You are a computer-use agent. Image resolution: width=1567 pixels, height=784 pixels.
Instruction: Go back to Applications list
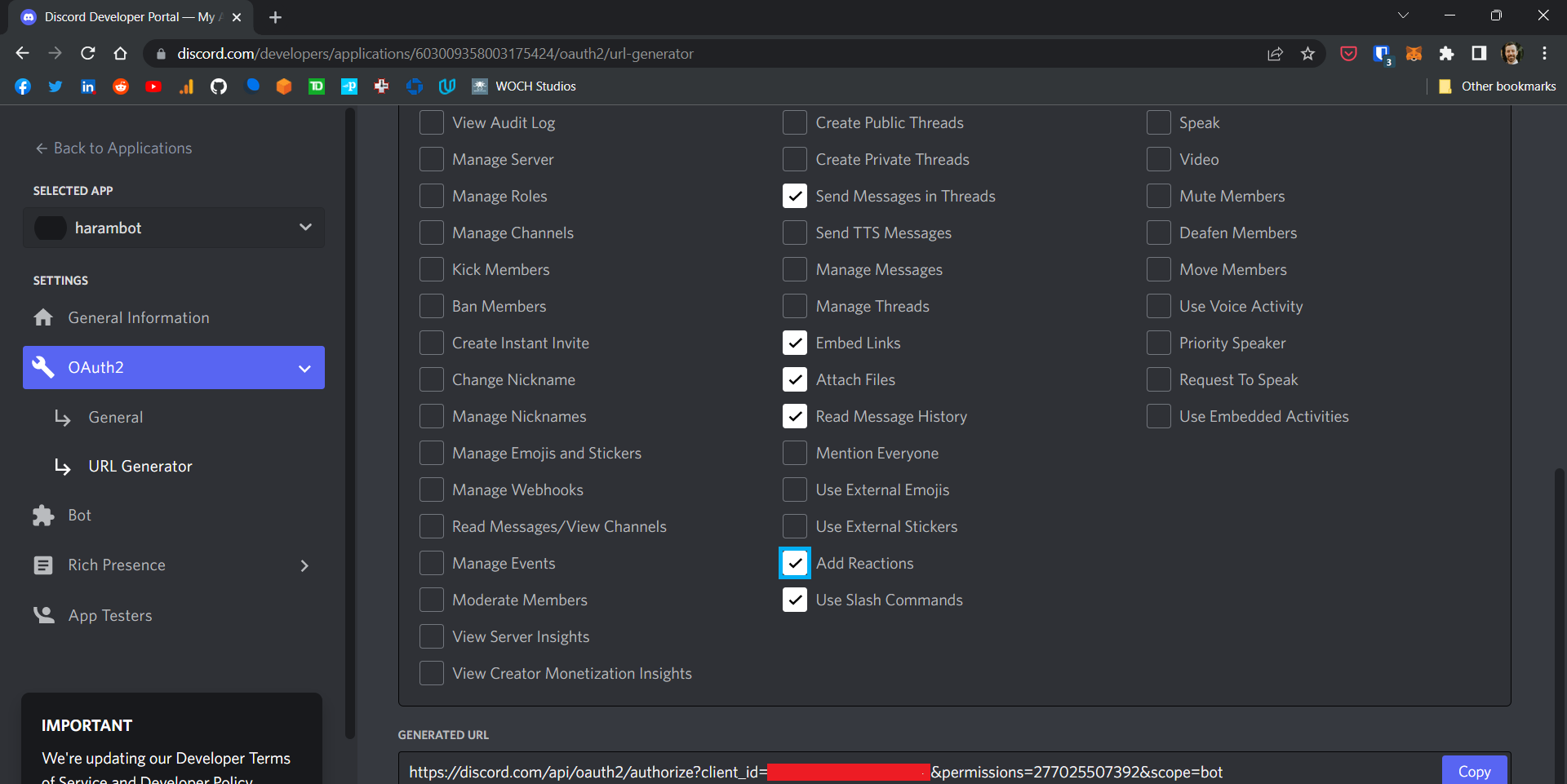pos(113,148)
